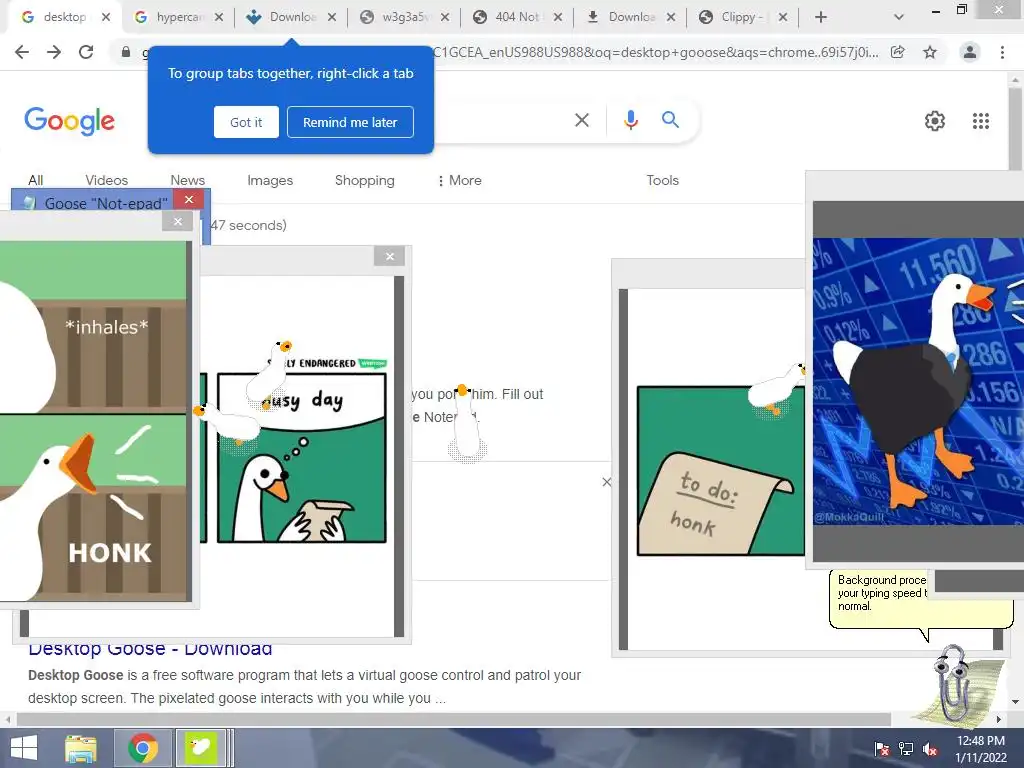Click the stock market goose image
Screen dimensions: 1024x768
[918, 381]
